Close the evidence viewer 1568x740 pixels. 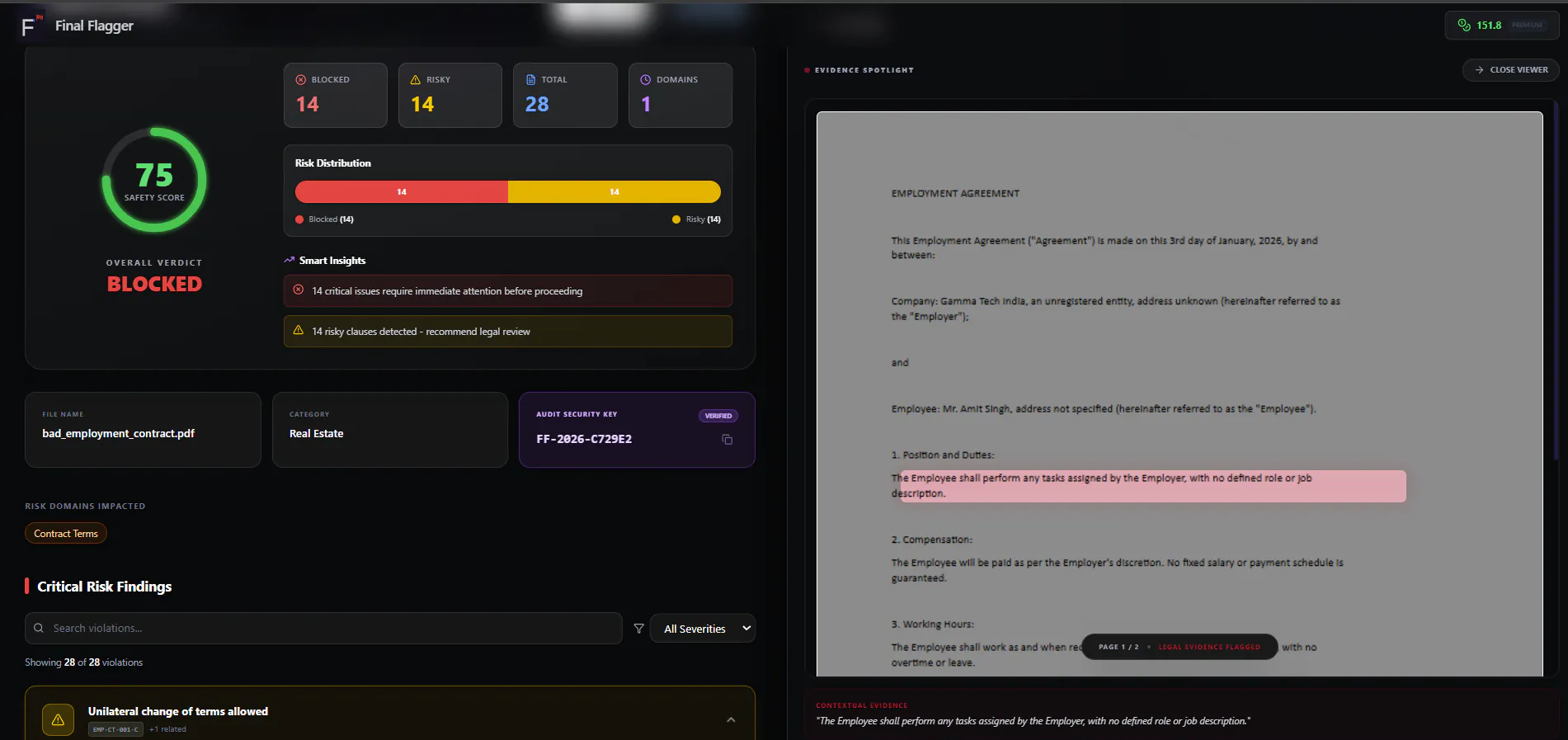1511,70
